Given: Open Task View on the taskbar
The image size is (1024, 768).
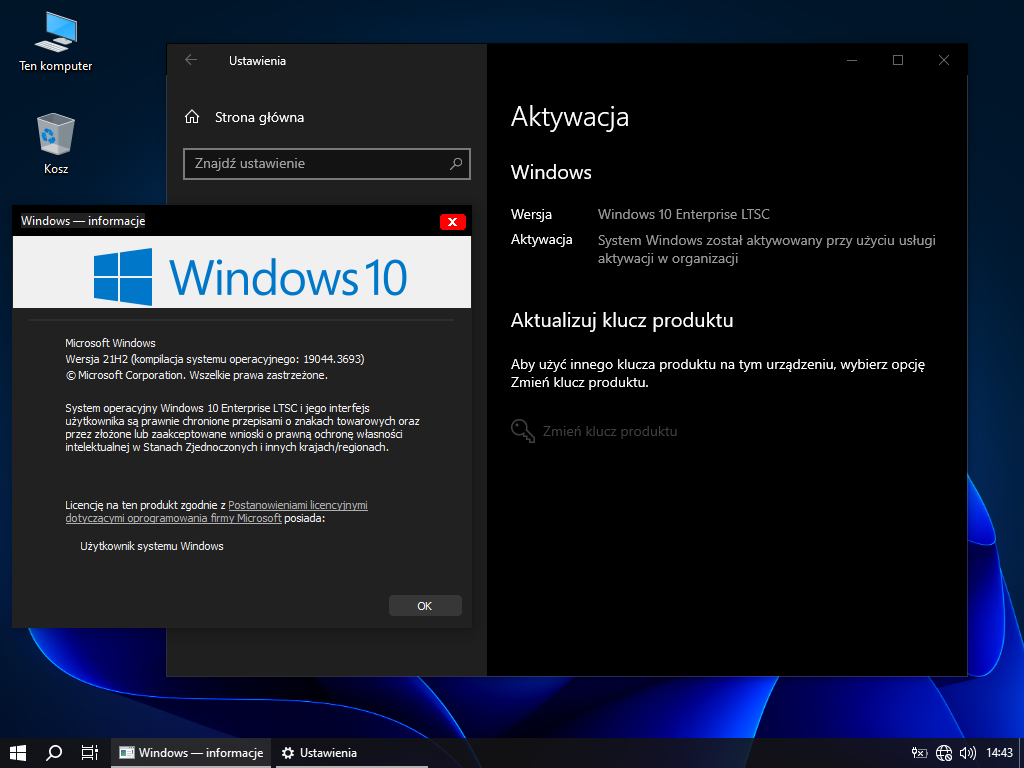Looking at the screenshot, I should pyautogui.click(x=89, y=753).
